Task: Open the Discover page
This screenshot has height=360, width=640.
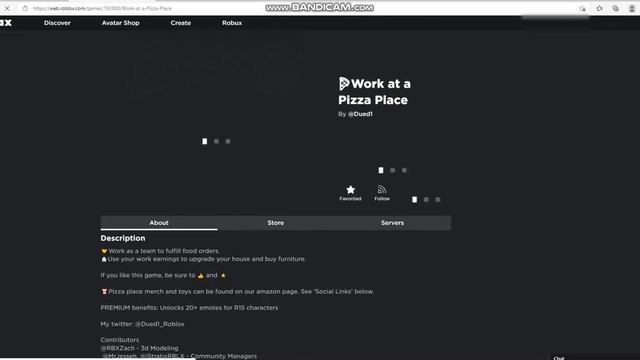Action: click(57, 23)
